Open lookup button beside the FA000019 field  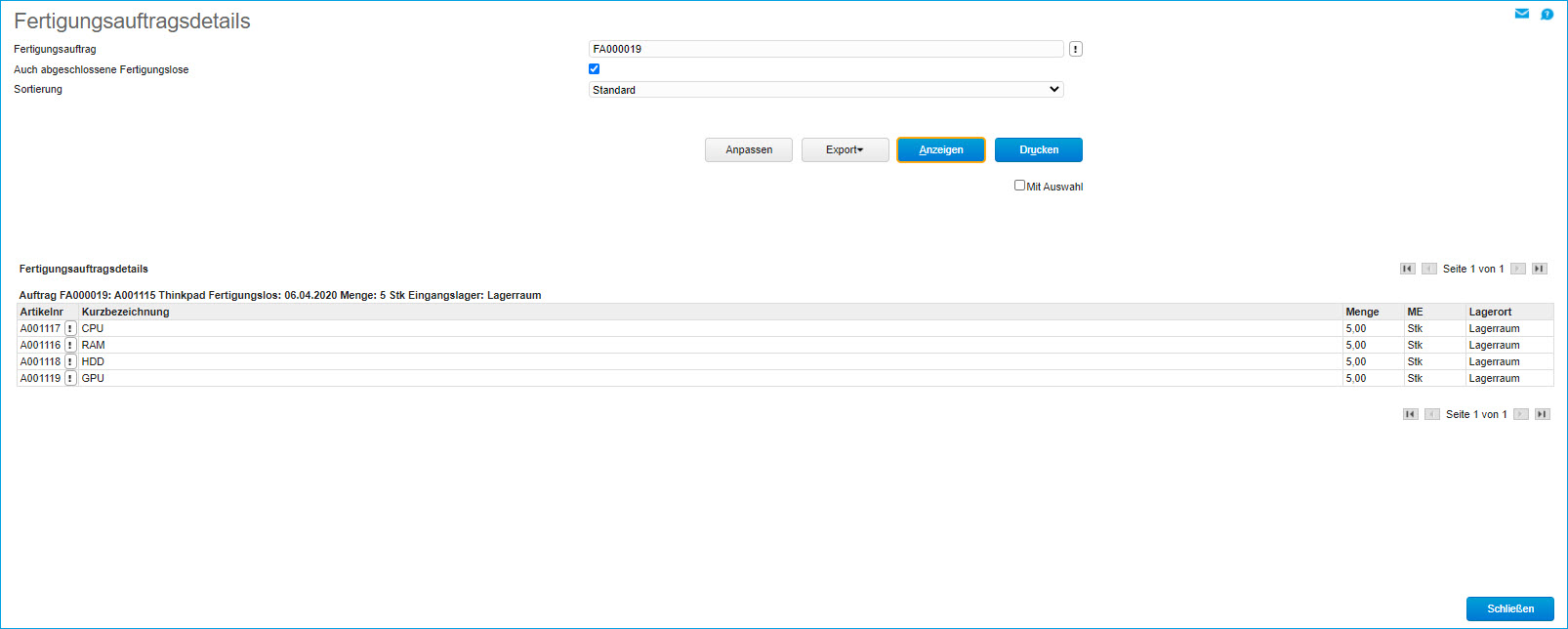[x=1075, y=49]
